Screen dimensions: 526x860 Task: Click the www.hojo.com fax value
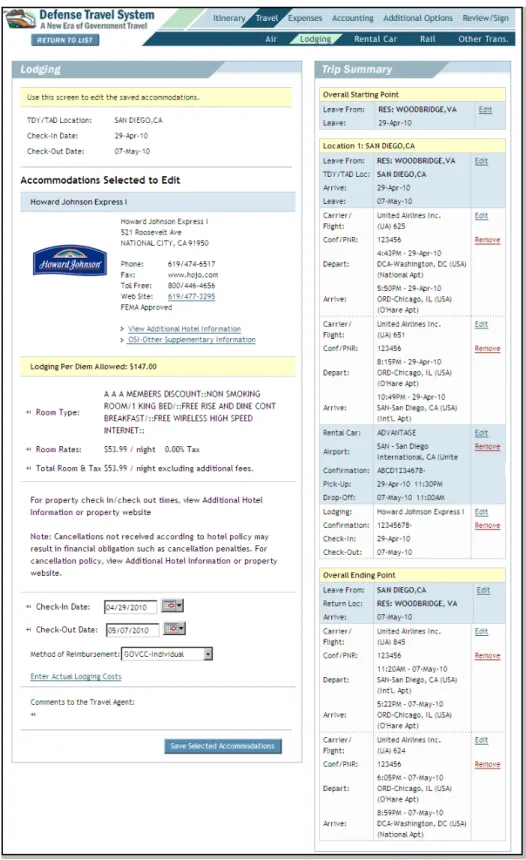[x=193, y=275]
